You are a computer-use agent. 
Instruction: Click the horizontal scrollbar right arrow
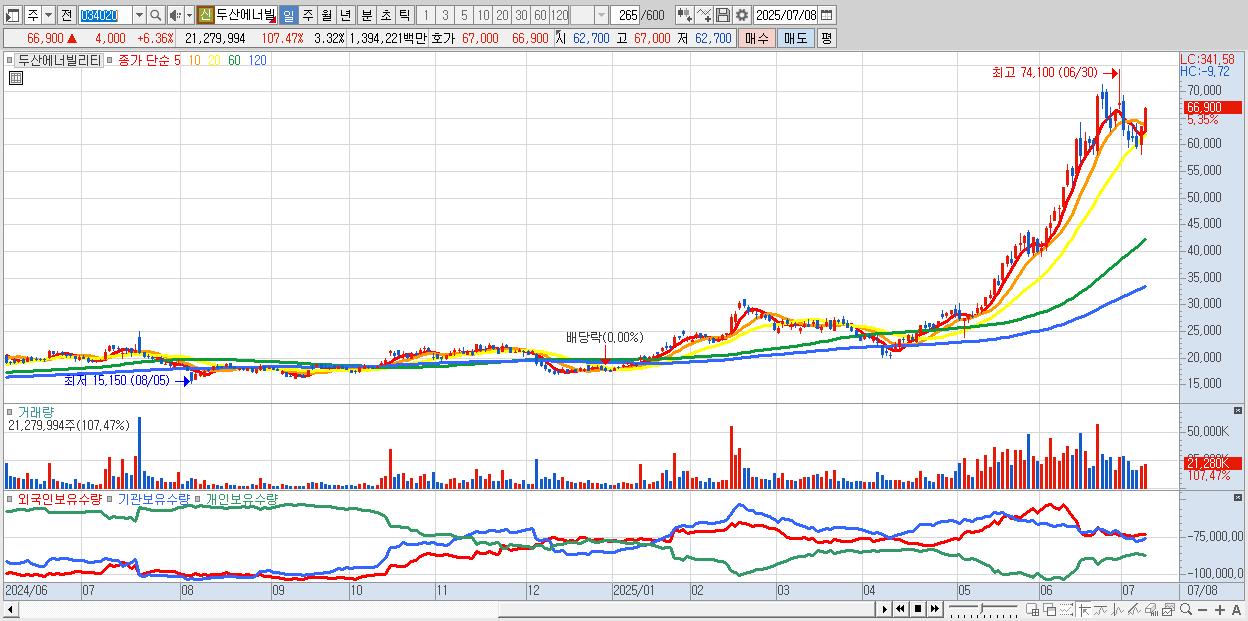pyautogui.click(x=884, y=609)
